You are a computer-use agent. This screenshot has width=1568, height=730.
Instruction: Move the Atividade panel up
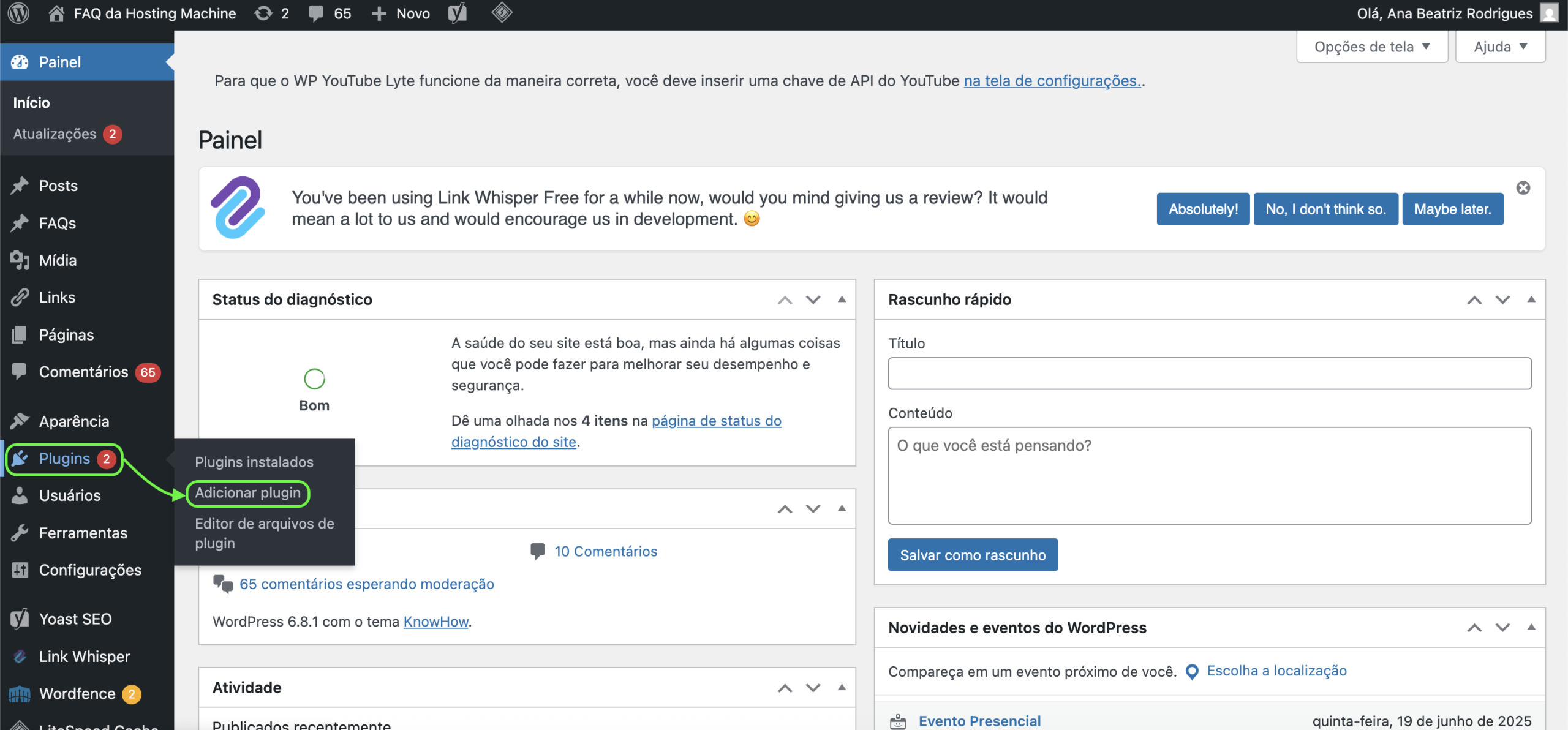785,688
